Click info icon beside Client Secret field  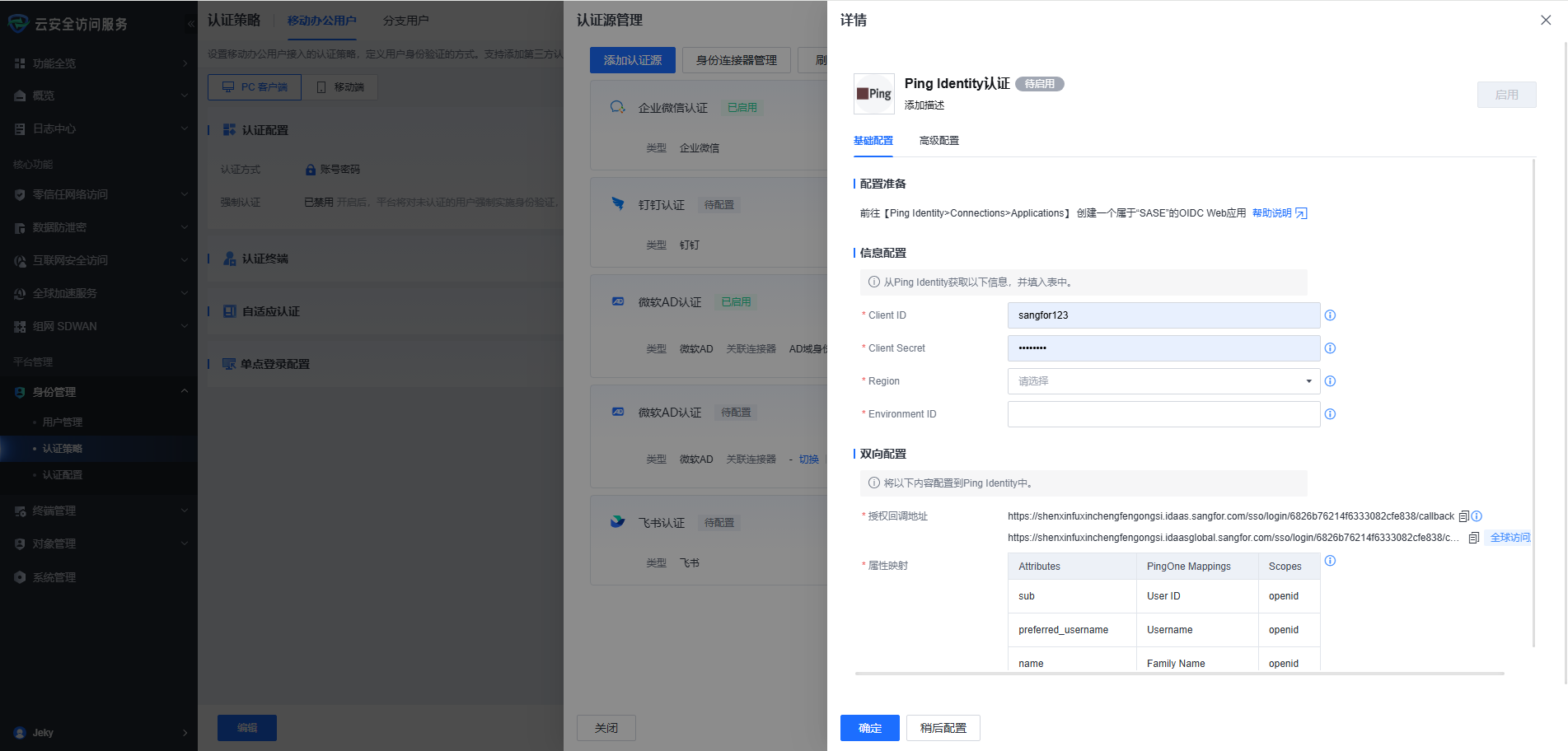coord(1330,348)
